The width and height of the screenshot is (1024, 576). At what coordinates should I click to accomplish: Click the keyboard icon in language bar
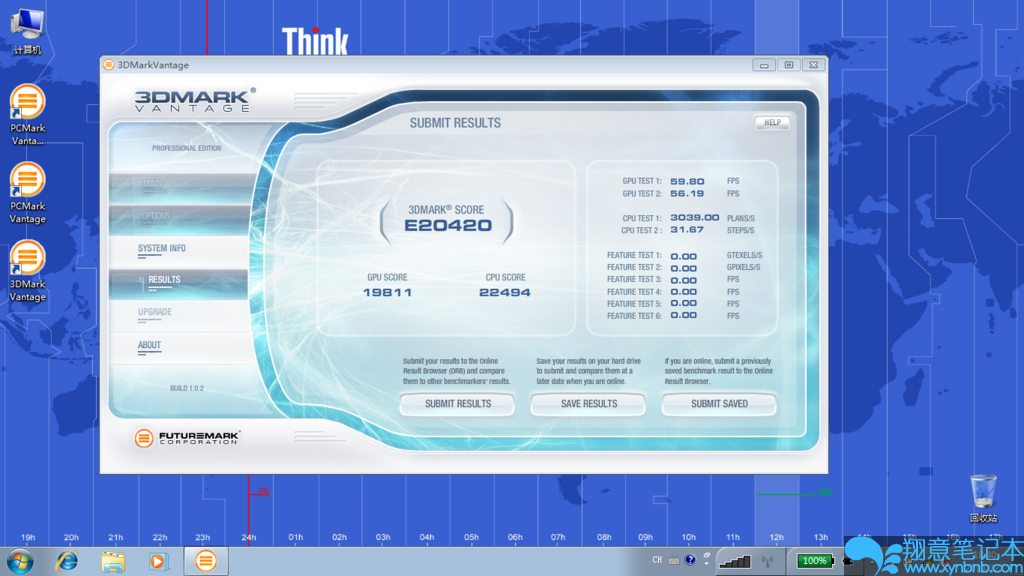pyautogui.click(x=674, y=560)
